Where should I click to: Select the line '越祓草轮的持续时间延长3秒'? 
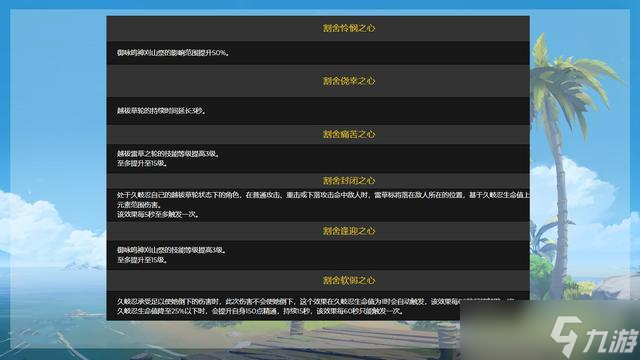tap(161, 111)
